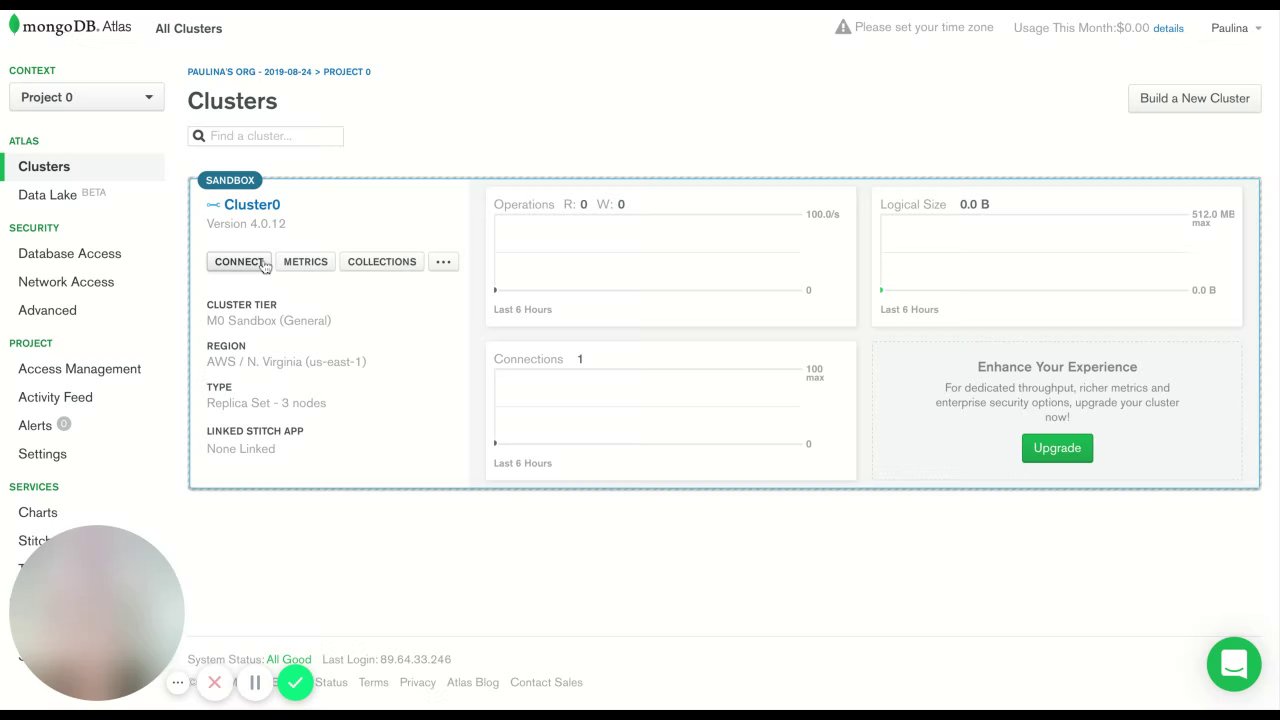This screenshot has height=720, width=1280.
Task: Click the CONNECT button
Action: click(239, 262)
